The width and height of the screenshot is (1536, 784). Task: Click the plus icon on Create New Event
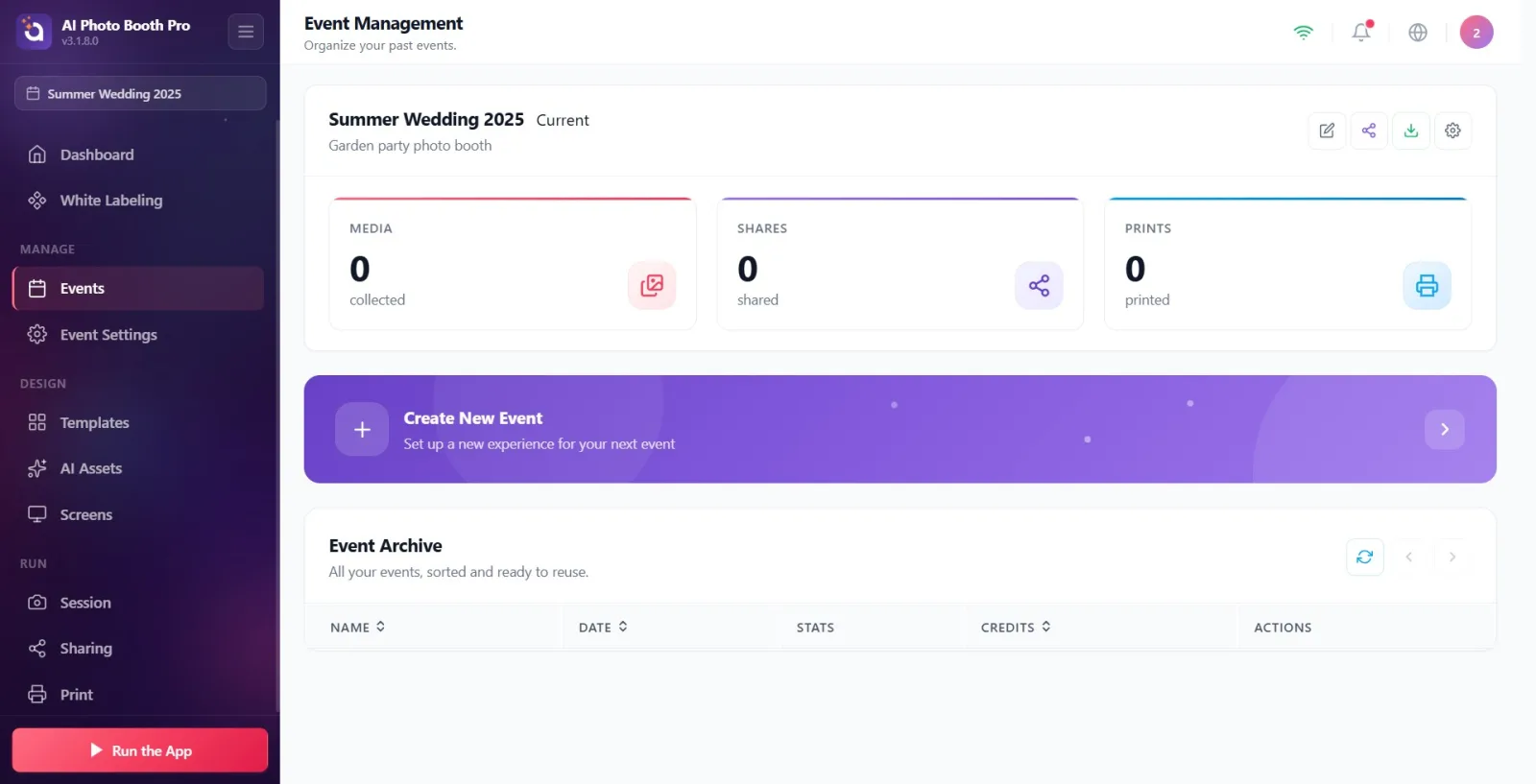pos(362,429)
